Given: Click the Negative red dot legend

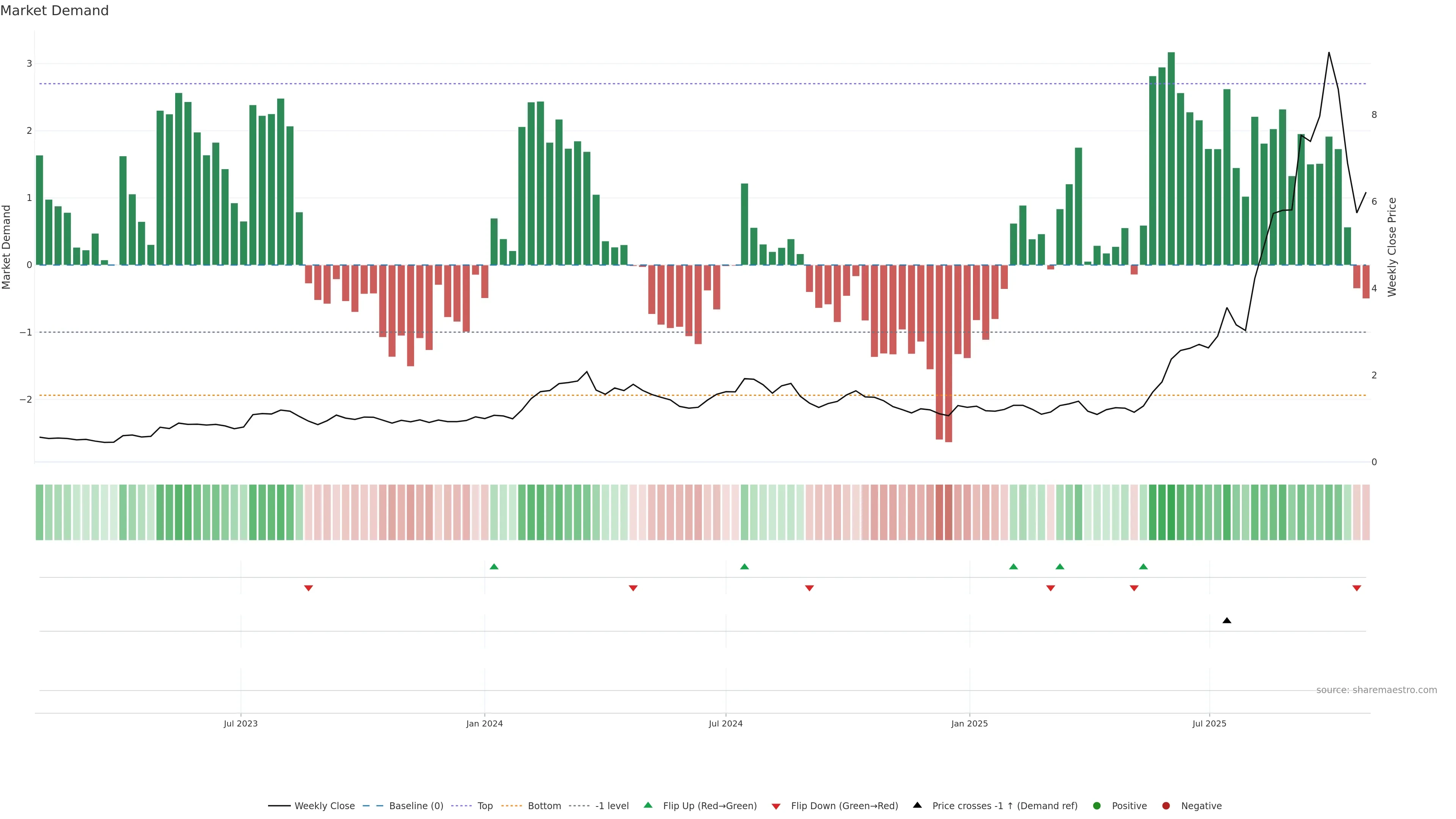Looking at the screenshot, I should click(1166, 806).
